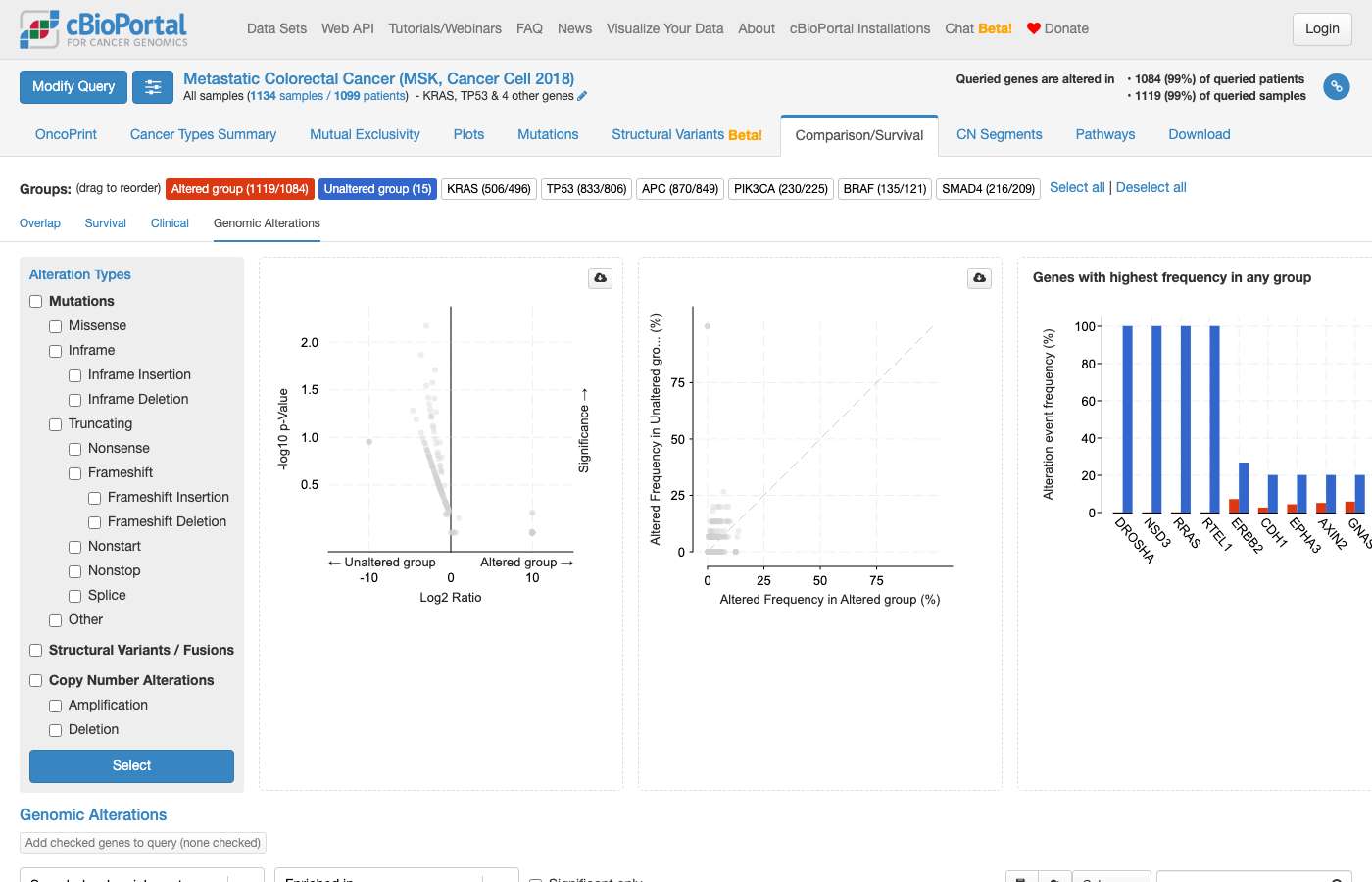Check the Missense checkbox

56,326
